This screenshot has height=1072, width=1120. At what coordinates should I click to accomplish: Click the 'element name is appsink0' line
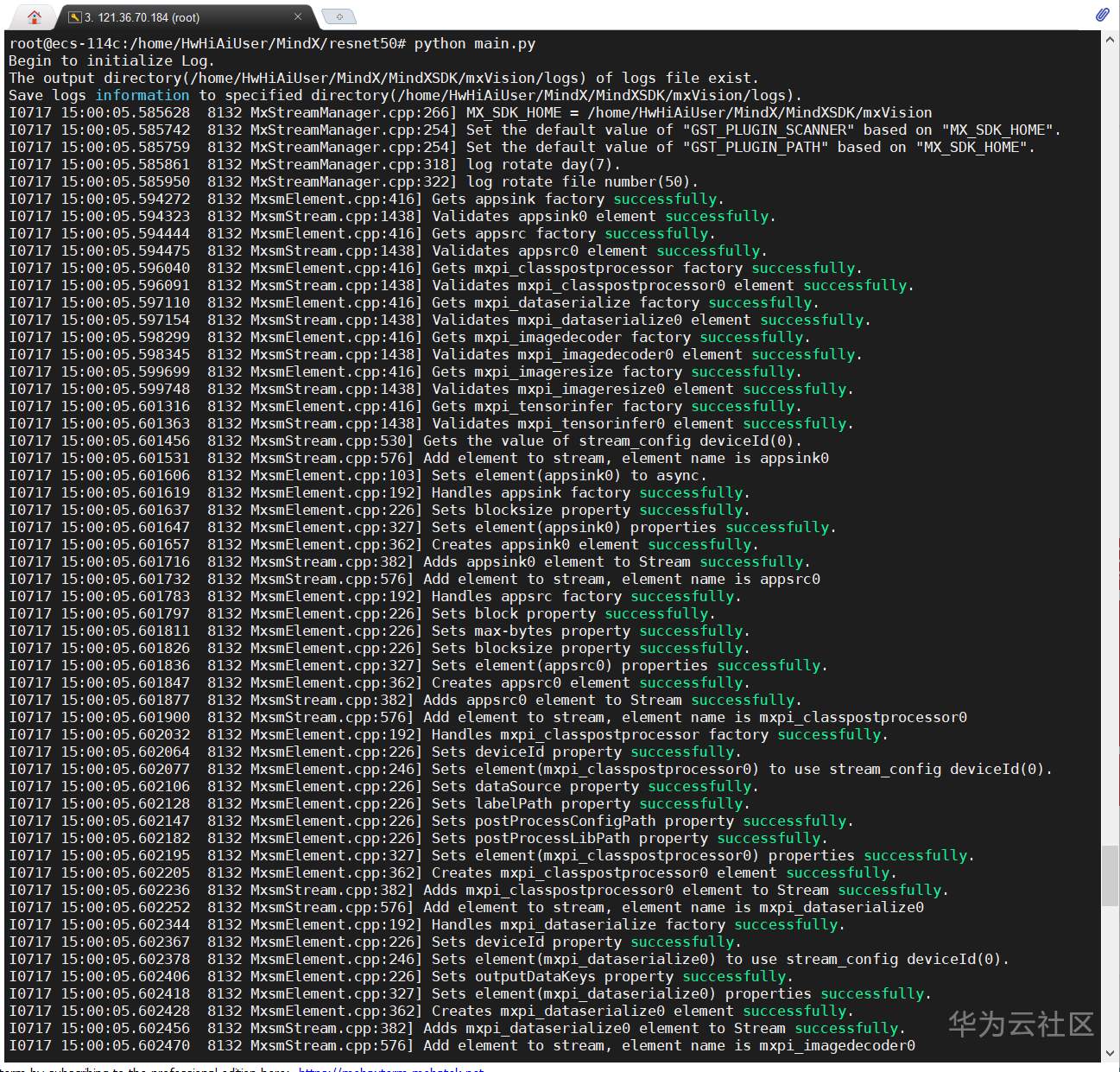point(419,458)
